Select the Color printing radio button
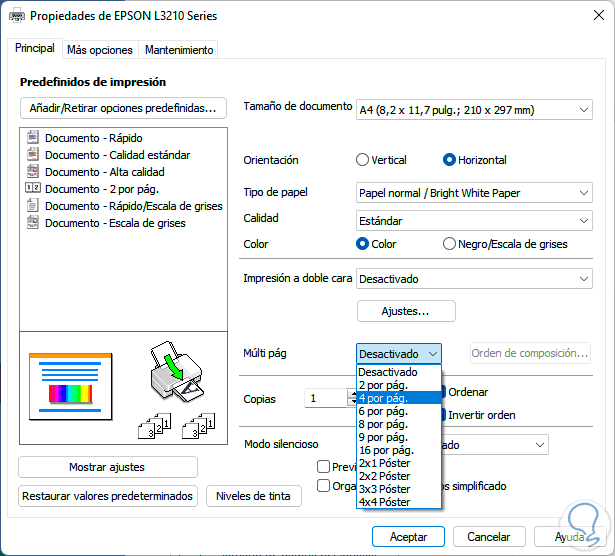Image resolution: width=615 pixels, height=556 pixels. tap(362, 244)
